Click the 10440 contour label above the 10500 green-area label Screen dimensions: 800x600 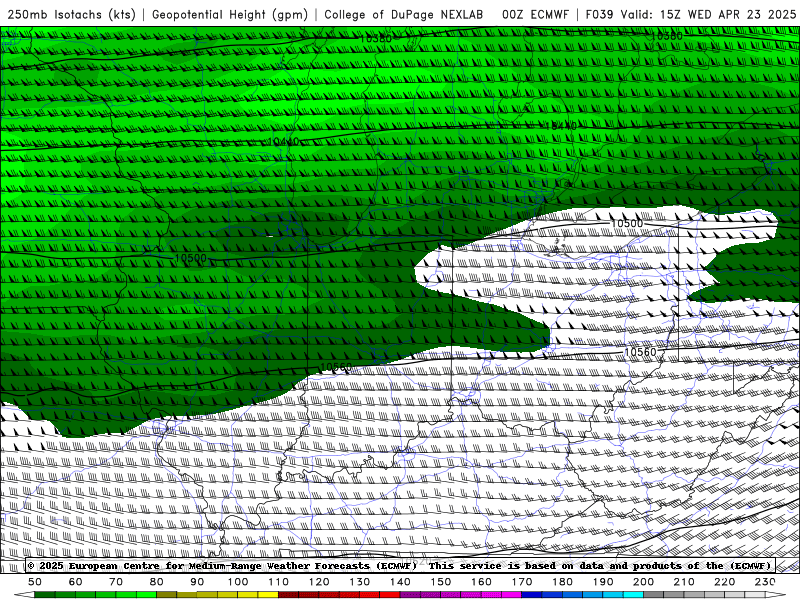283,141
